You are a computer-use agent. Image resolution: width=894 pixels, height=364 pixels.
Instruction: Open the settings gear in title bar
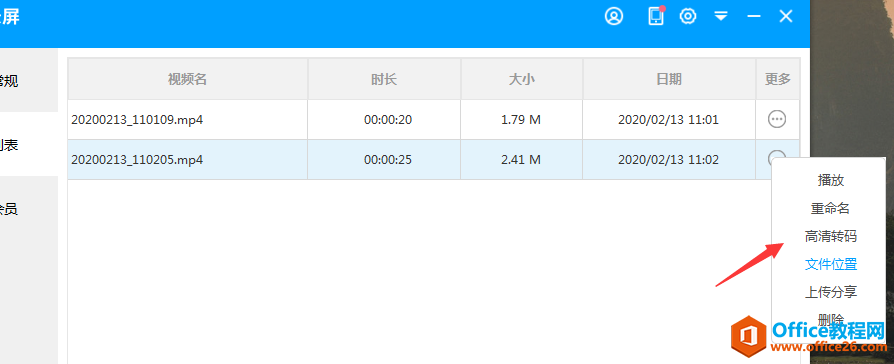(688, 17)
